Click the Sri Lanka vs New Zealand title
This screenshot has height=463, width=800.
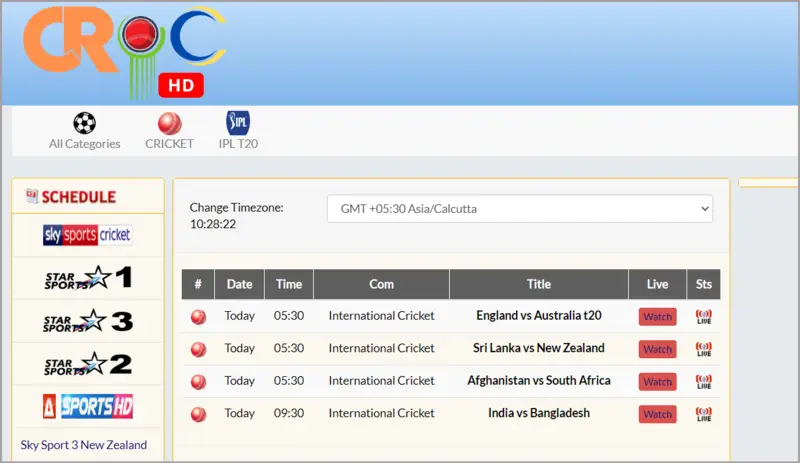pyautogui.click(x=539, y=348)
